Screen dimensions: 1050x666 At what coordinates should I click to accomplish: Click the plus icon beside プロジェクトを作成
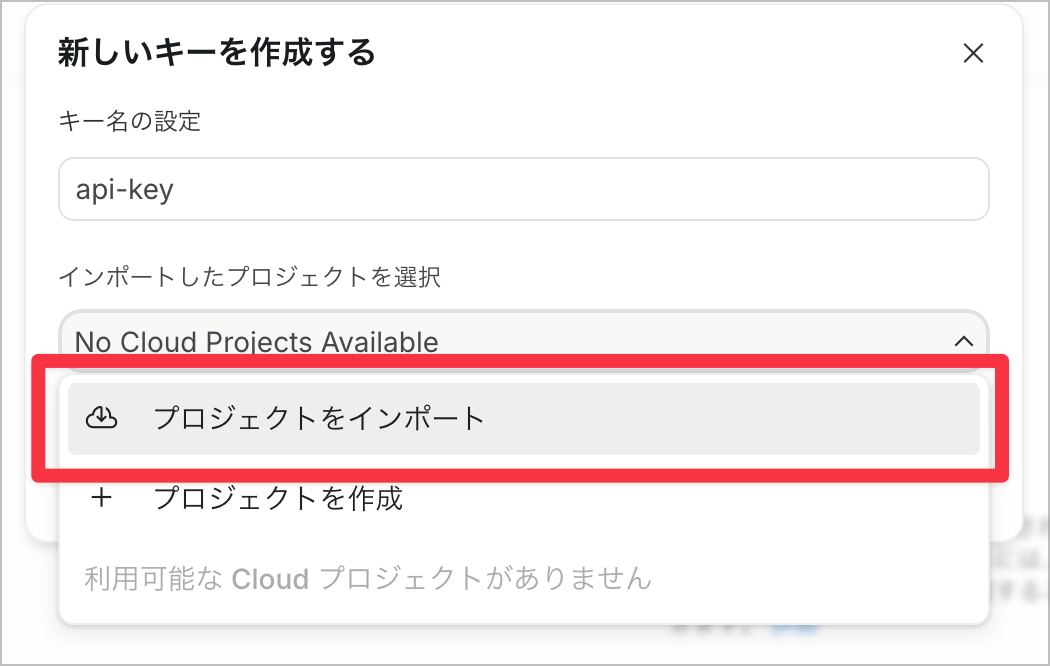point(102,497)
